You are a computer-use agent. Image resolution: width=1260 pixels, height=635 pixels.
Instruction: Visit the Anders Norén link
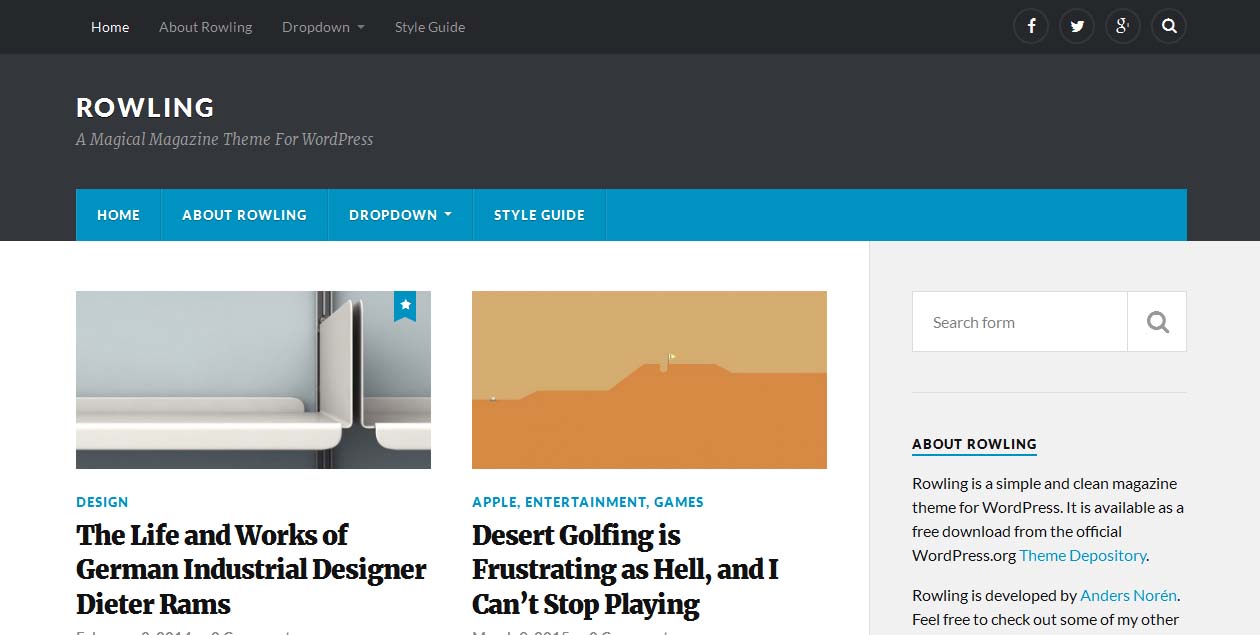pos(1129,595)
